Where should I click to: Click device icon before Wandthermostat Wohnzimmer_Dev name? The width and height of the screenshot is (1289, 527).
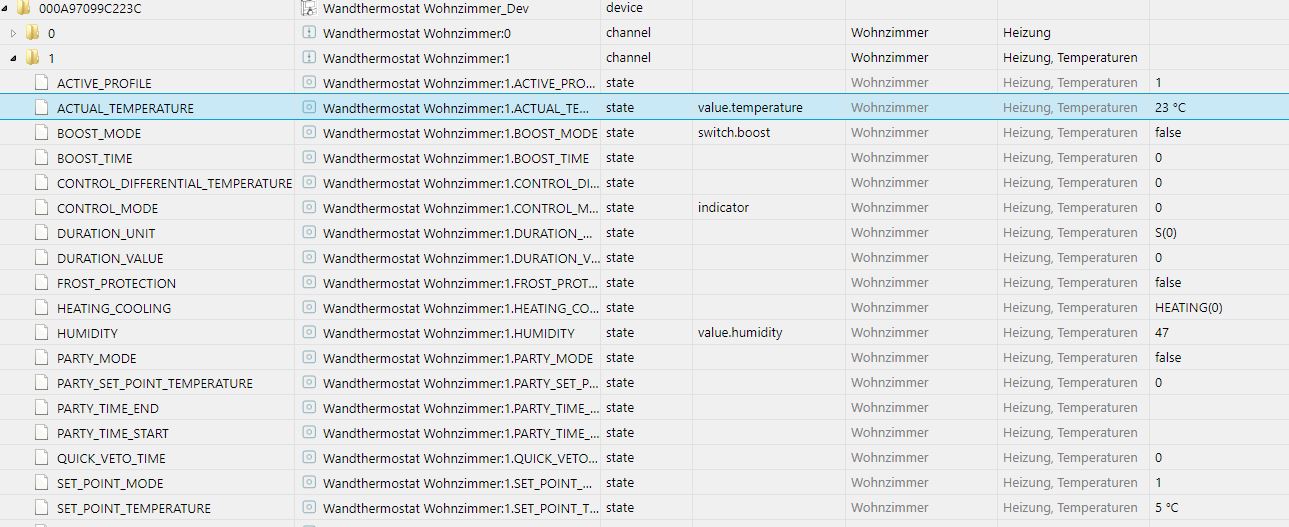[x=309, y=8]
